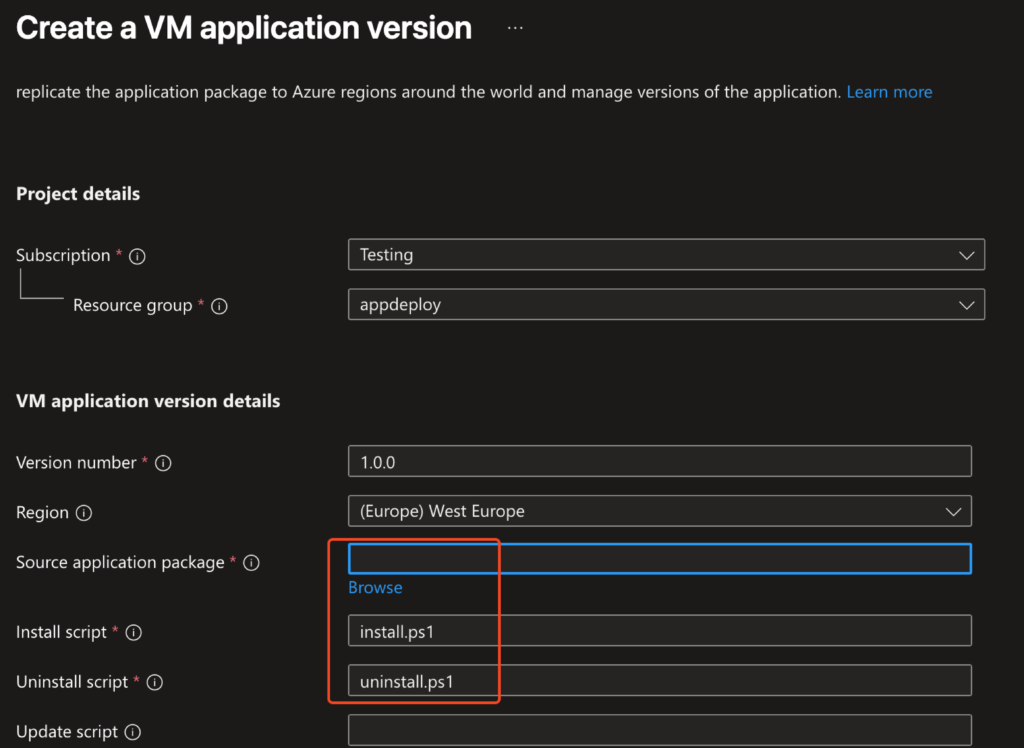
Task: Click the empty Update script input field
Action: click(659, 730)
